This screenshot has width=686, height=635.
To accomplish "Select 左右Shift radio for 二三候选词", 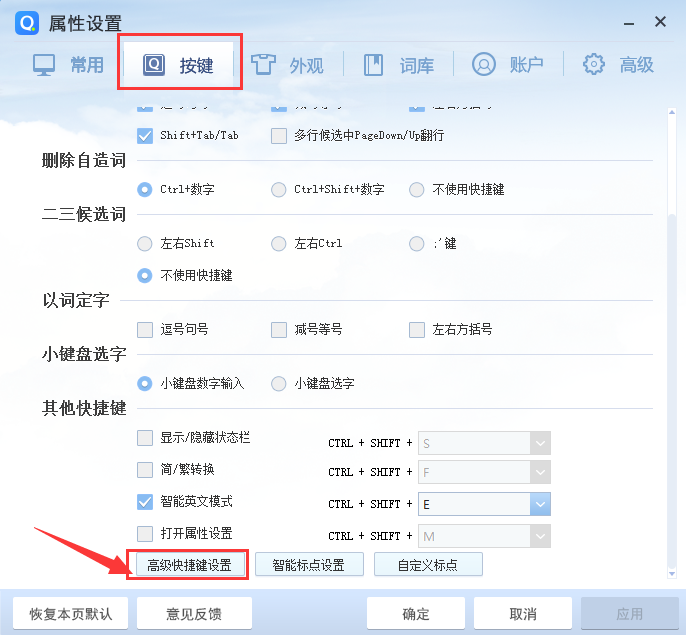I will [145, 243].
